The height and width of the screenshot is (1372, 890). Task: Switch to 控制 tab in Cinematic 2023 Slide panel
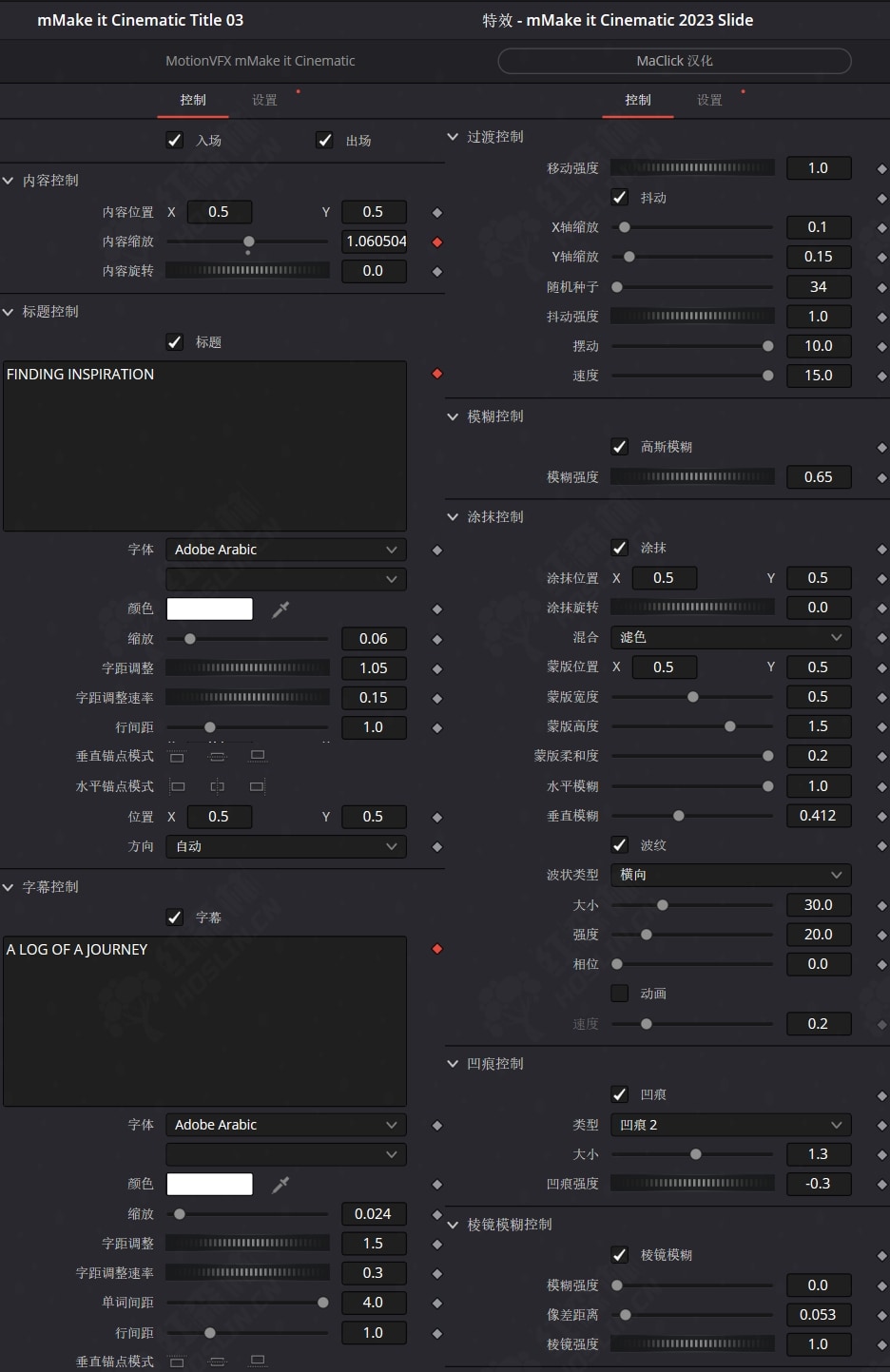coord(638,100)
